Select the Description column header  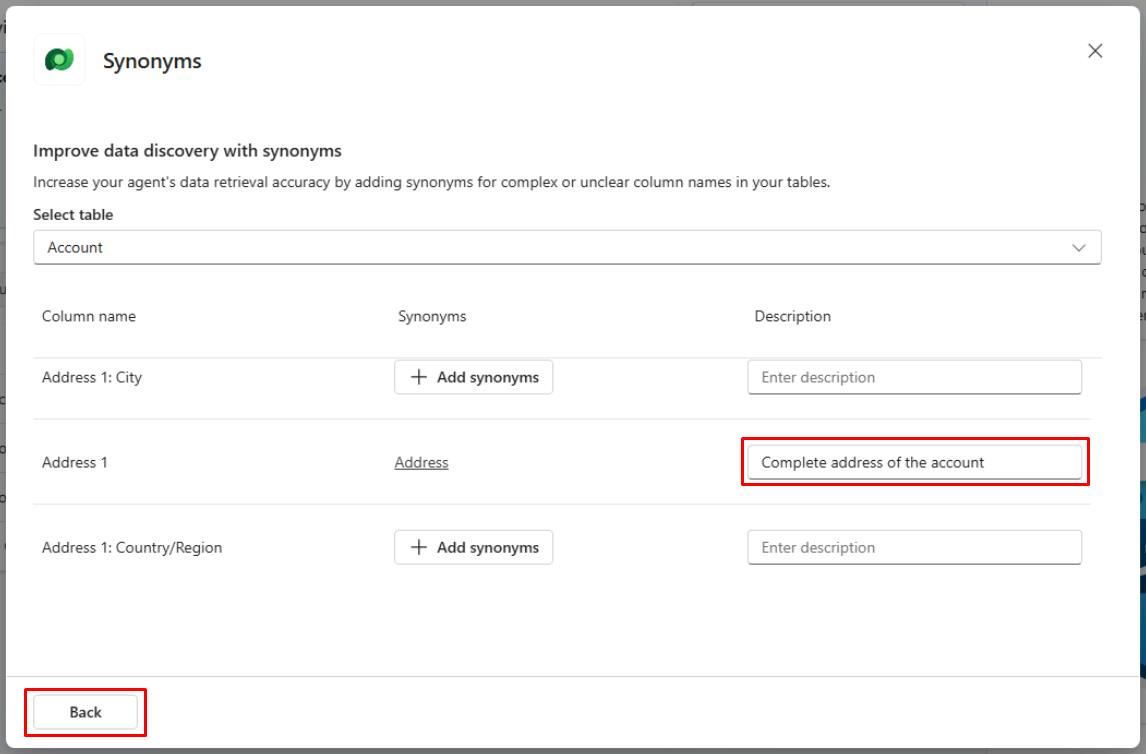pyautogui.click(x=793, y=316)
